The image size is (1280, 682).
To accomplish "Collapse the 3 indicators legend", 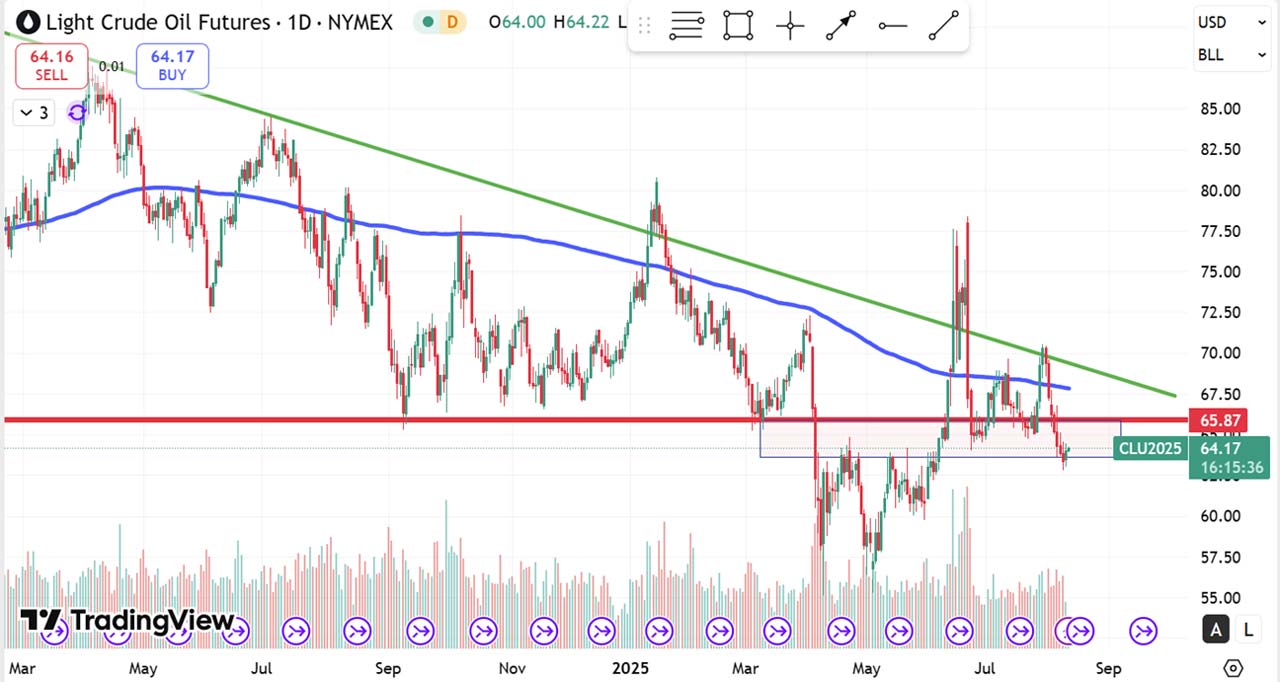I will click(x=33, y=113).
